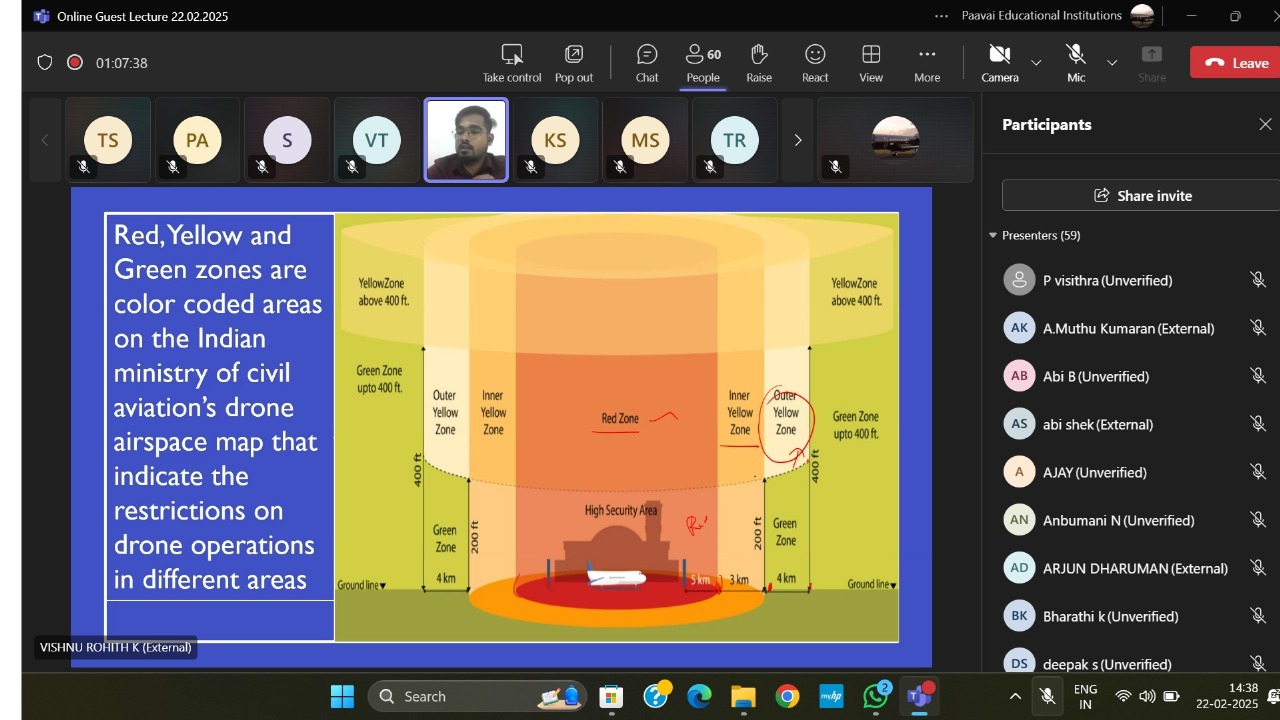Open More actions menu
Screen dimensions: 1280x720
click(927, 63)
